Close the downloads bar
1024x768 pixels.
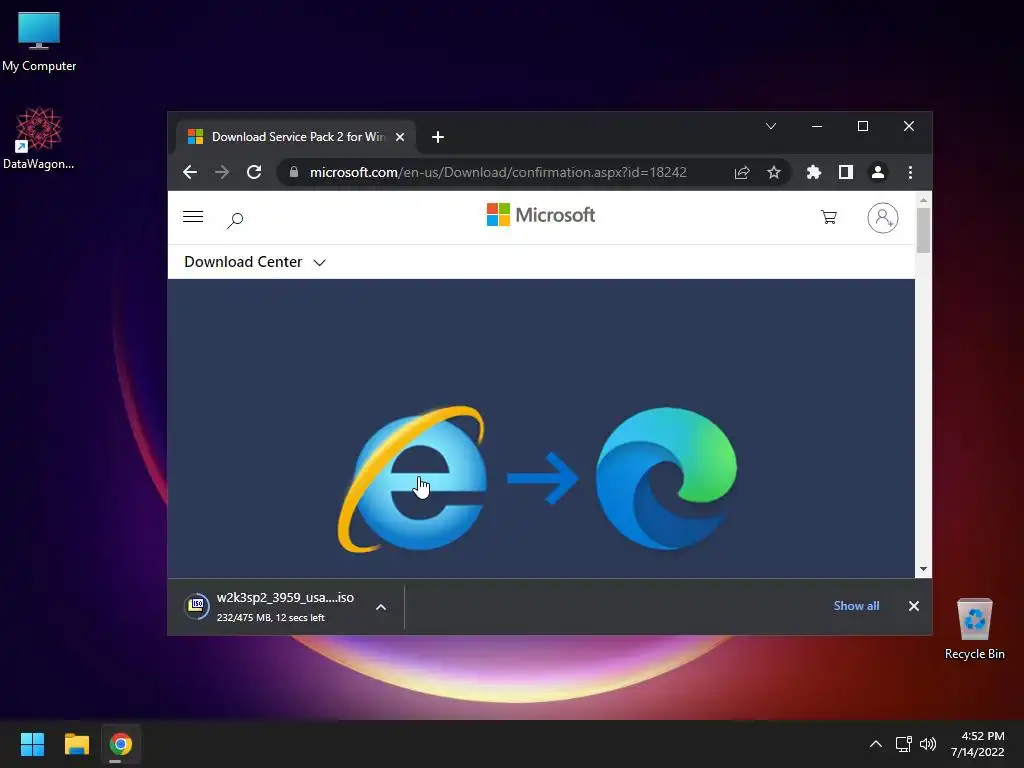point(914,606)
